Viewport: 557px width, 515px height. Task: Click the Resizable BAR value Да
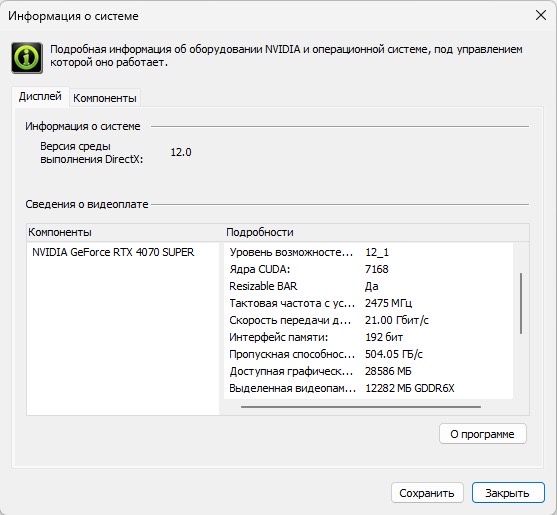point(372,286)
